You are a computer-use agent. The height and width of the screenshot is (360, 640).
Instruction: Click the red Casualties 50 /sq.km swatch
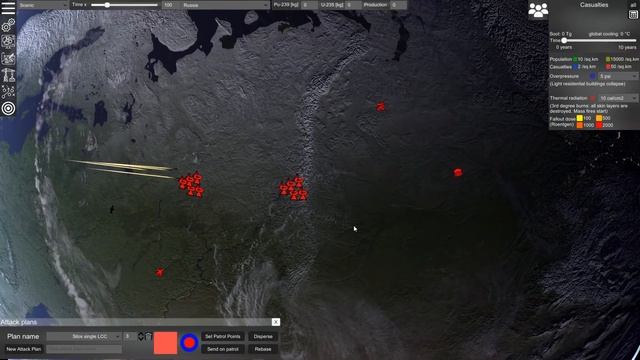(608, 66)
